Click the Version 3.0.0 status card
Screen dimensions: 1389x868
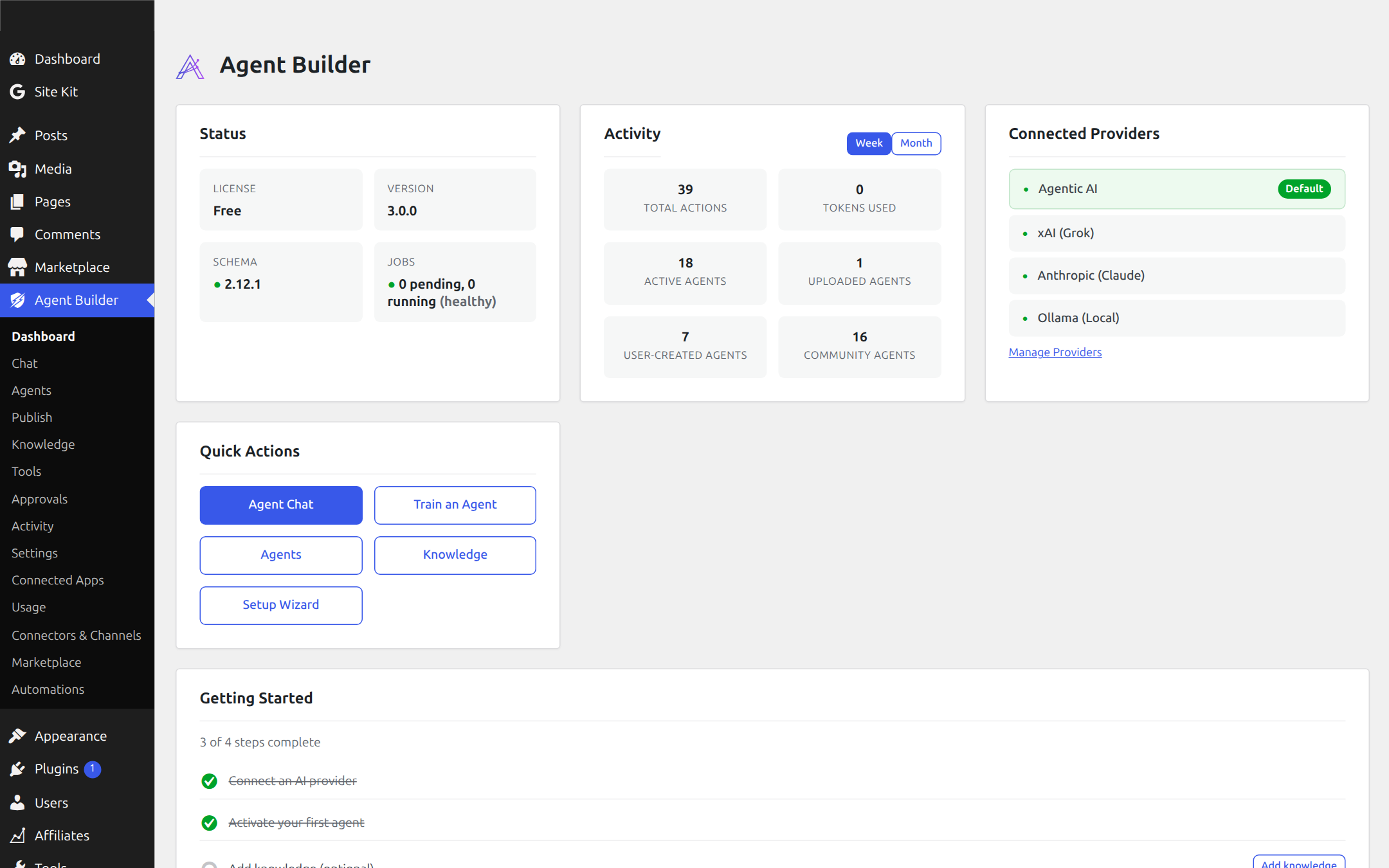click(x=455, y=199)
